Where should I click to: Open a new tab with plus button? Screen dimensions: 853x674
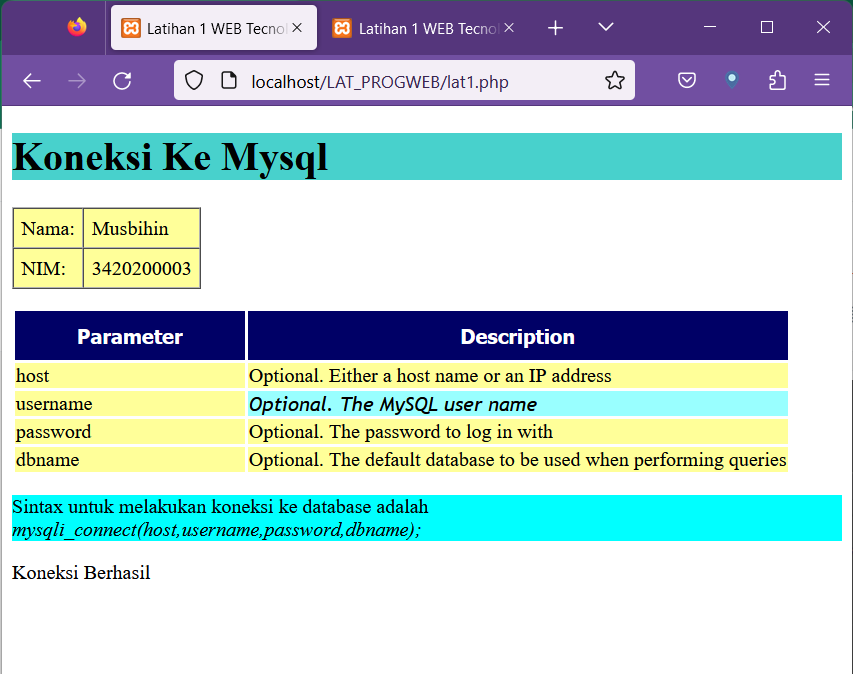555,28
